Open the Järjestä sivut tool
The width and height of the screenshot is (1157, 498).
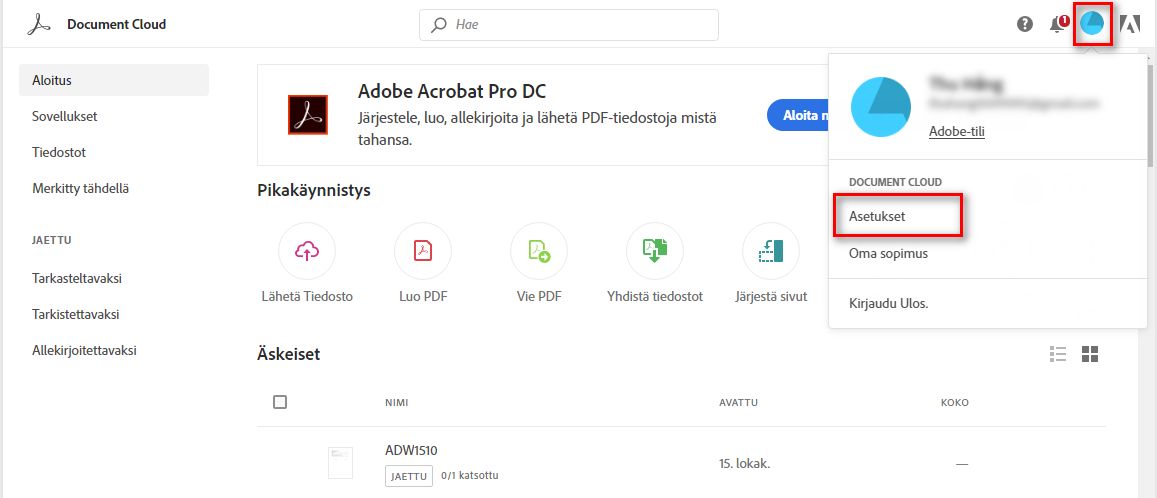click(x=770, y=251)
